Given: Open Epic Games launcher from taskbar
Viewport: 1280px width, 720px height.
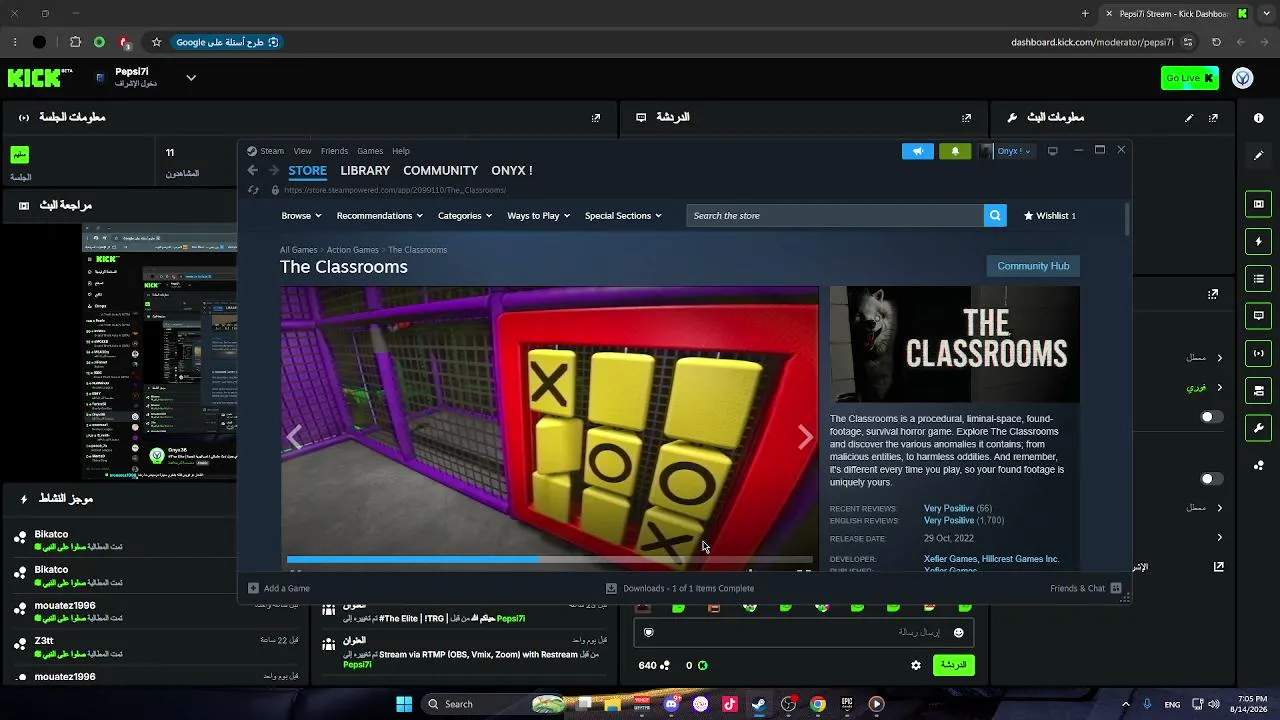Looking at the screenshot, I should tap(847, 704).
